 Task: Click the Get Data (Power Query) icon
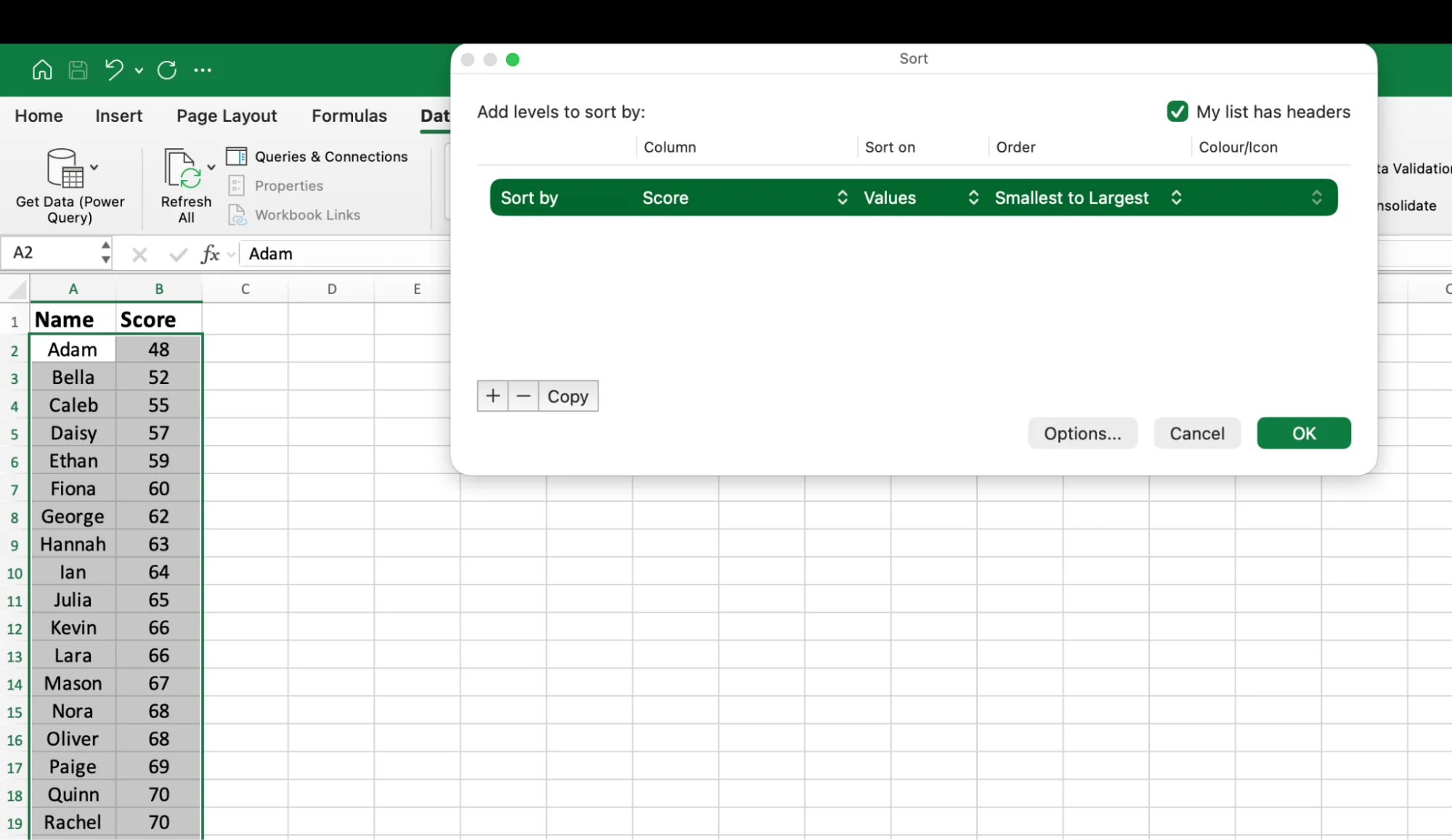coord(65,168)
